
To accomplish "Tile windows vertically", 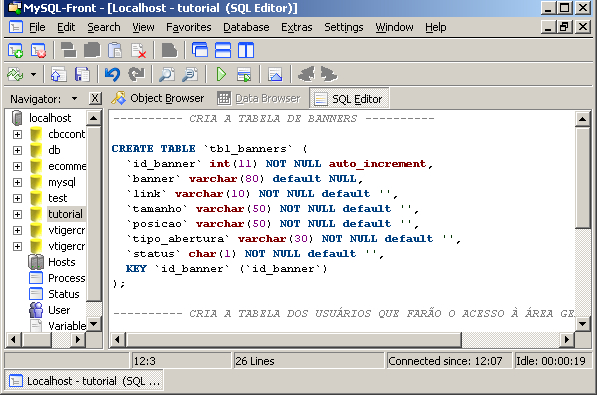I will point(246,50).
